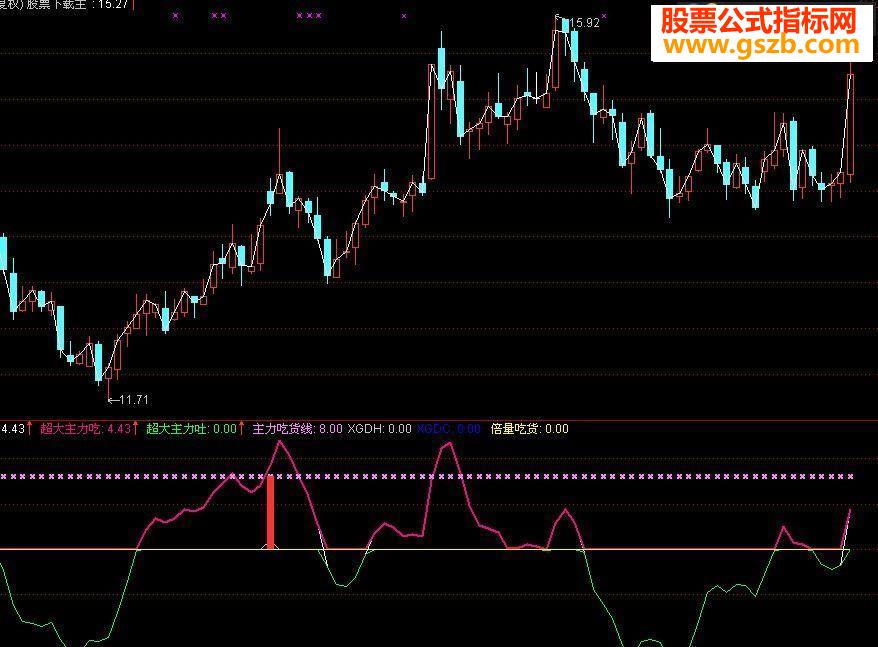Click the blue XGDC: 0.00 label
Viewport: 878px width, 647px height.
coord(449,429)
